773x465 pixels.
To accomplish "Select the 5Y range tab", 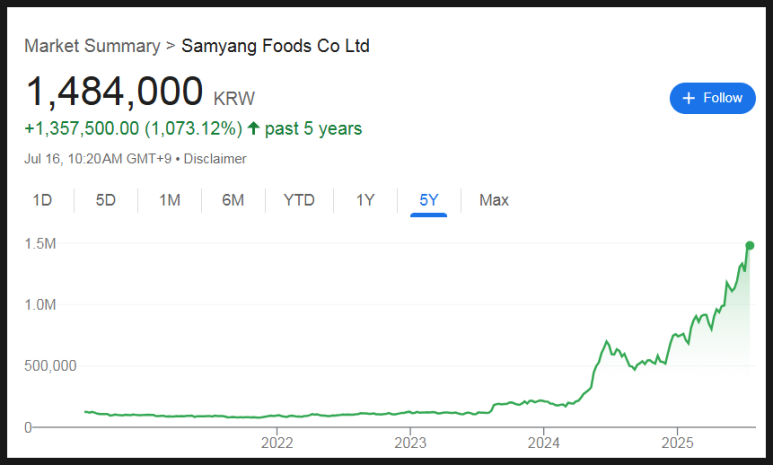I will 428,200.
